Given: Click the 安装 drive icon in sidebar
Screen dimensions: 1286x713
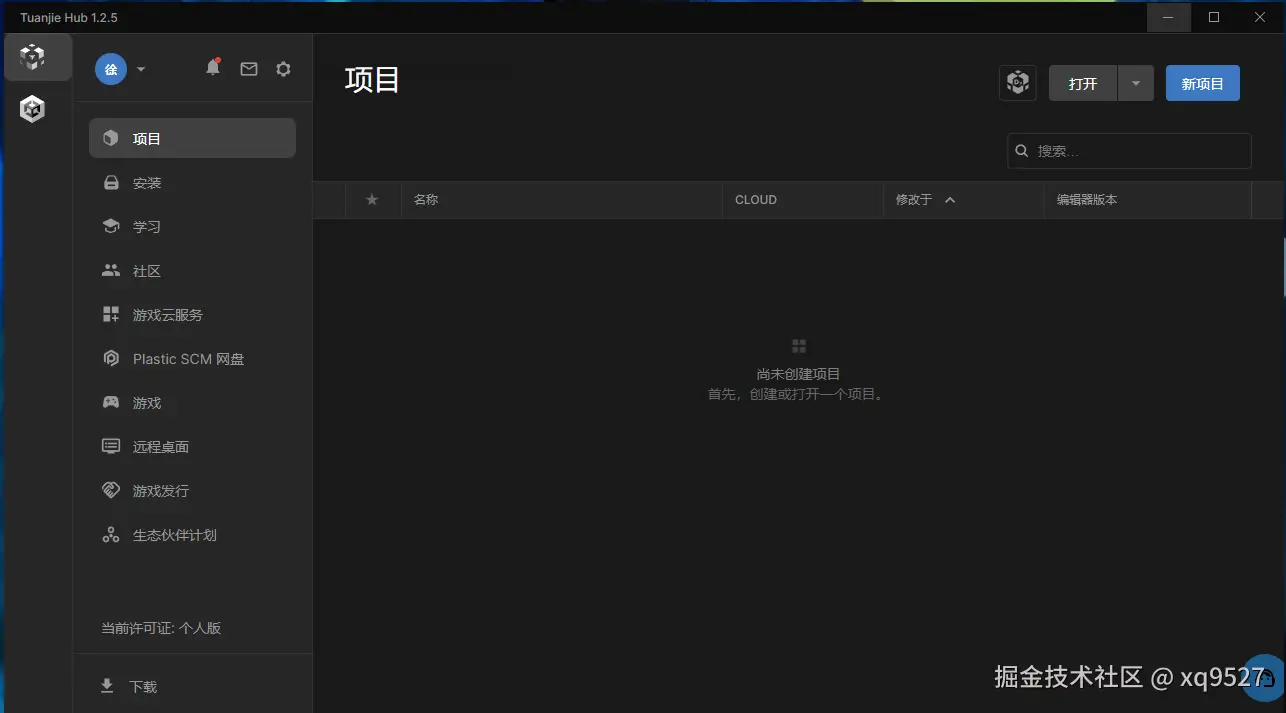Looking at the screenshot, I should (x=111, y=183).
